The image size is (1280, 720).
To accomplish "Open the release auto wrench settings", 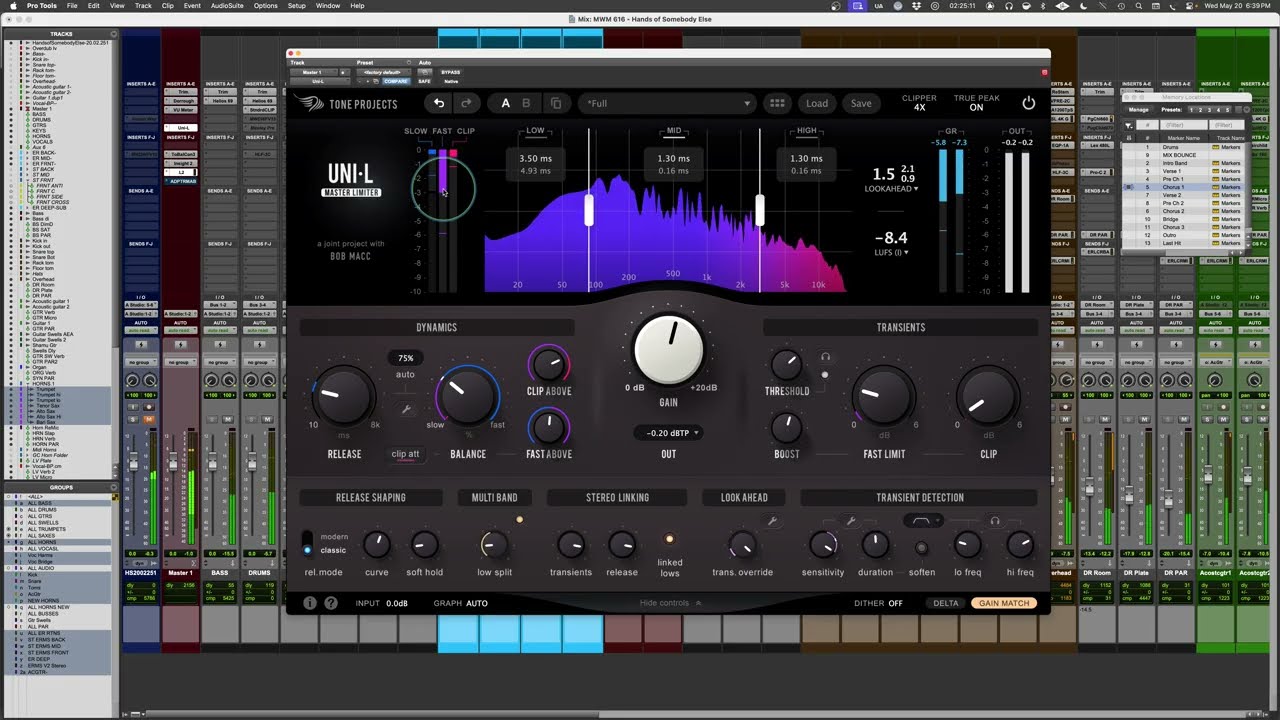I will coord(406,410).
